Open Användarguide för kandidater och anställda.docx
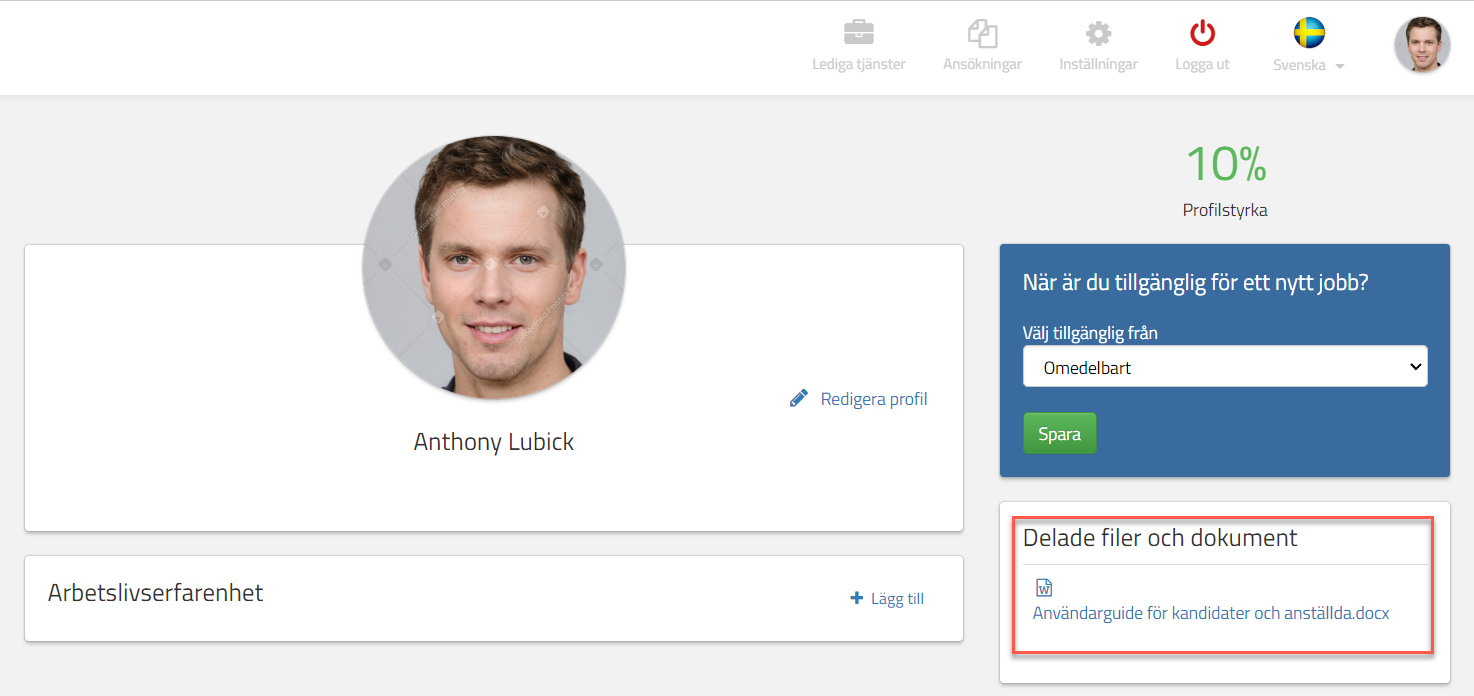The image size is (1474, 696). tap(1210, 613)
